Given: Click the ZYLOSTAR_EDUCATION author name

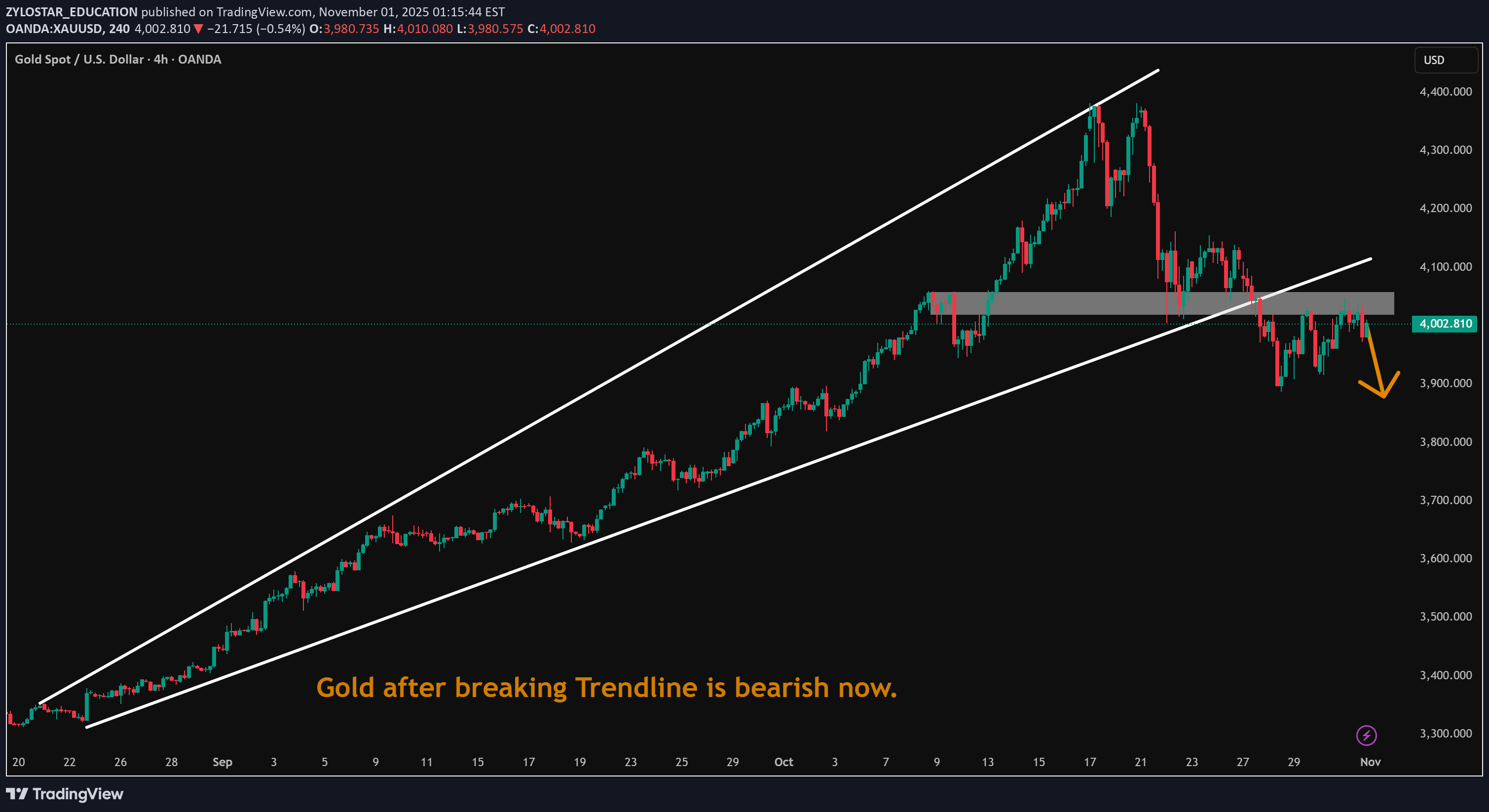Looking at the screenshot, I should tap(72, 11).
